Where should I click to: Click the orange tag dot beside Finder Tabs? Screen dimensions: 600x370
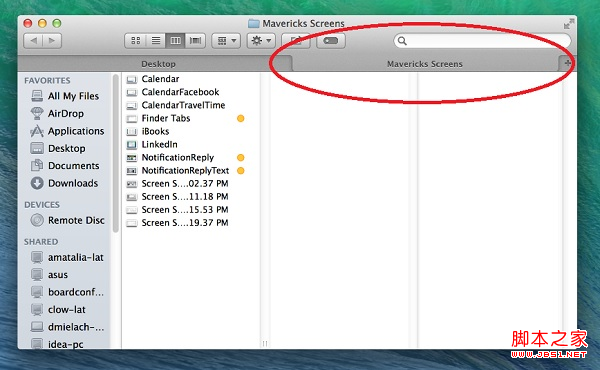241,118
